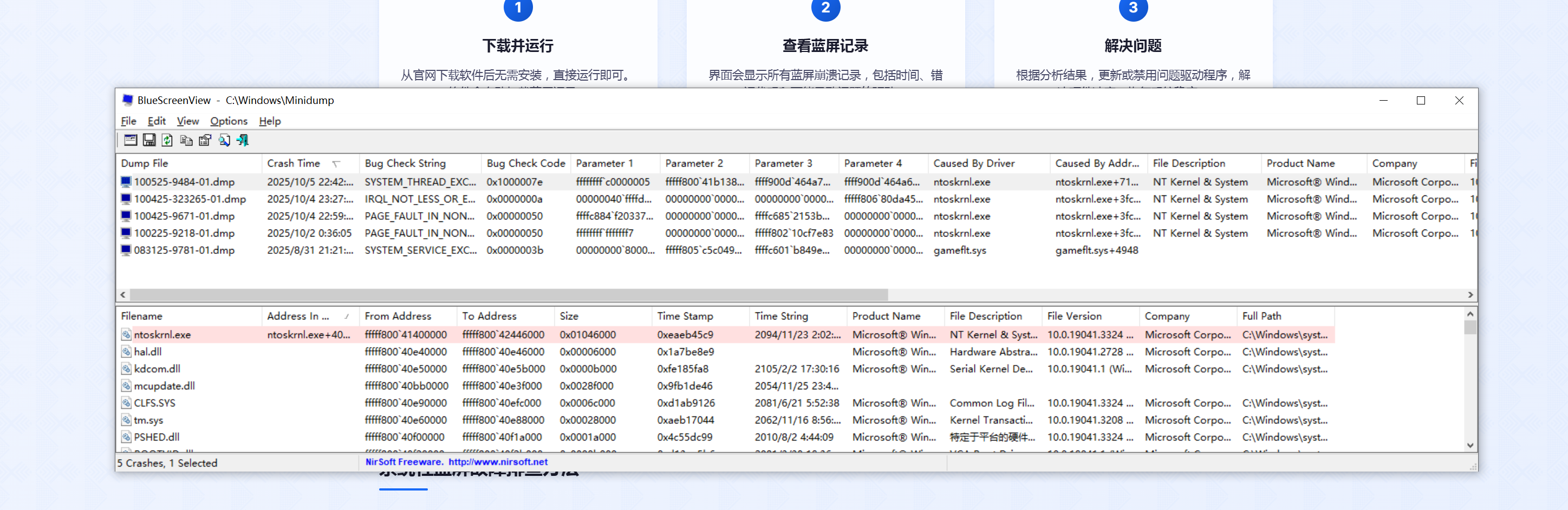Viewport: 1568px width, 510px height.
Task: Click the icon of 100525-9484-01.dmp
Action: 126,181
